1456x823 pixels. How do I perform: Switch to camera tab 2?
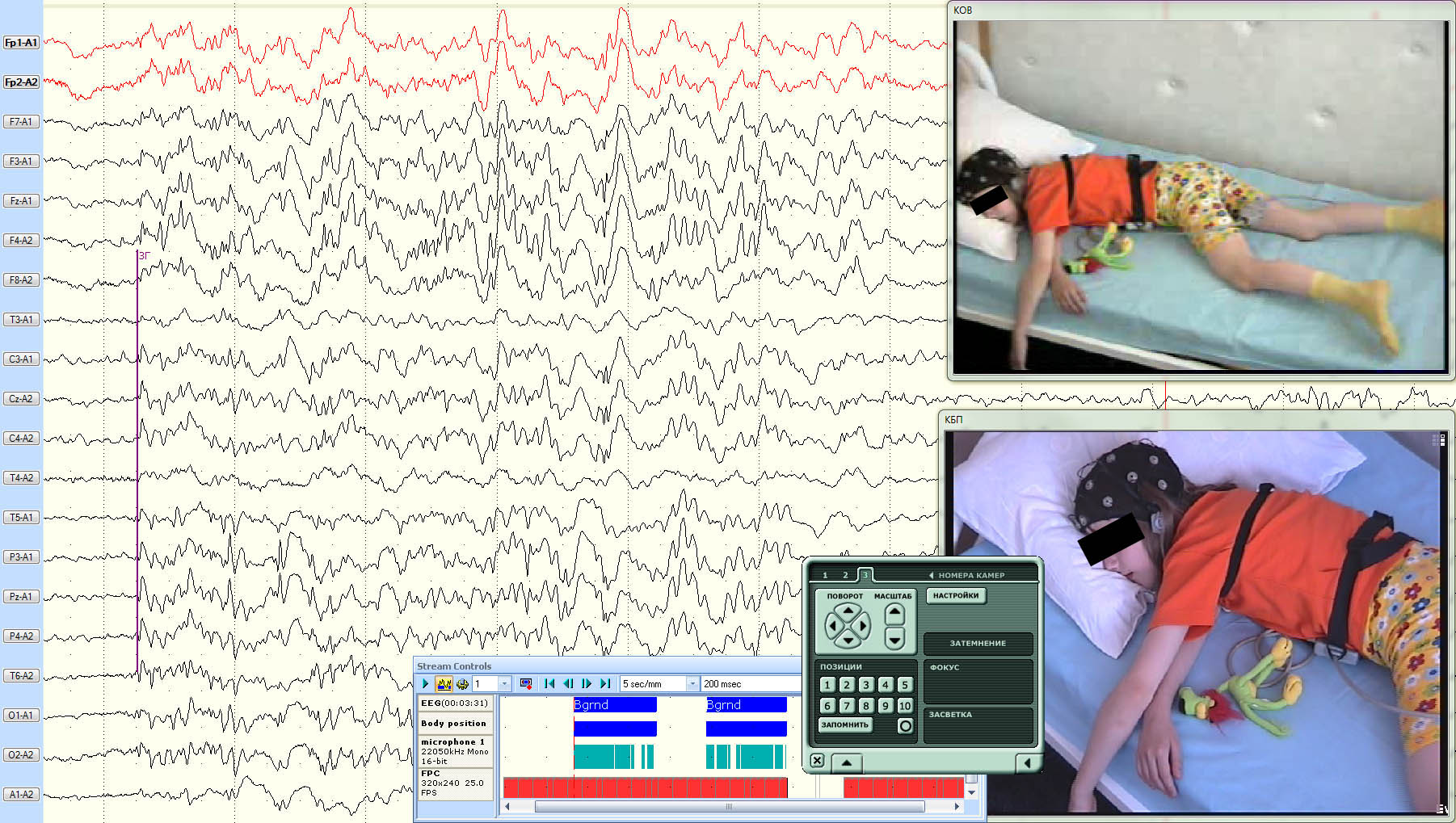click(x=845, y=575)
